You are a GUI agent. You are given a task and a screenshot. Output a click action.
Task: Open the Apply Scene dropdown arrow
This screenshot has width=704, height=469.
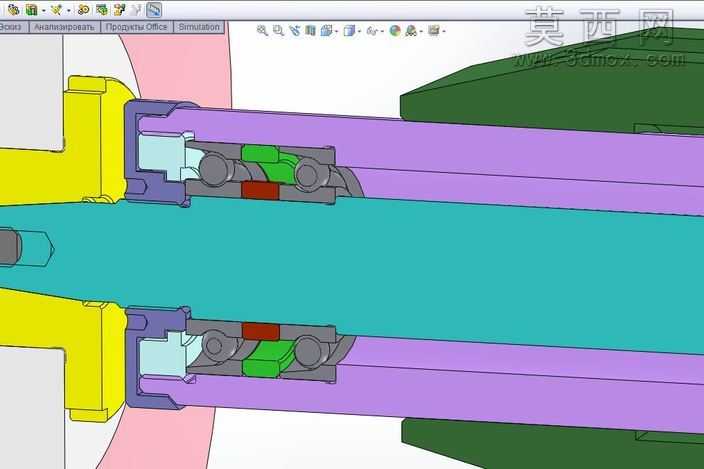[x=421, y=31]
